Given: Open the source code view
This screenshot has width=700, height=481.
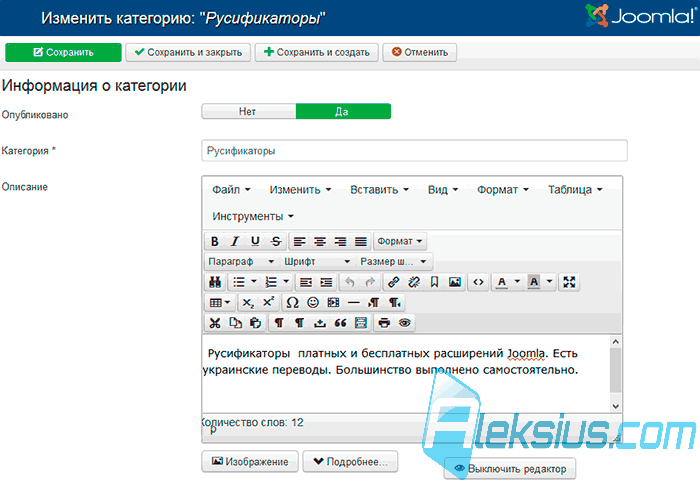Looking at the screenshot, I should tap(478, 282).
